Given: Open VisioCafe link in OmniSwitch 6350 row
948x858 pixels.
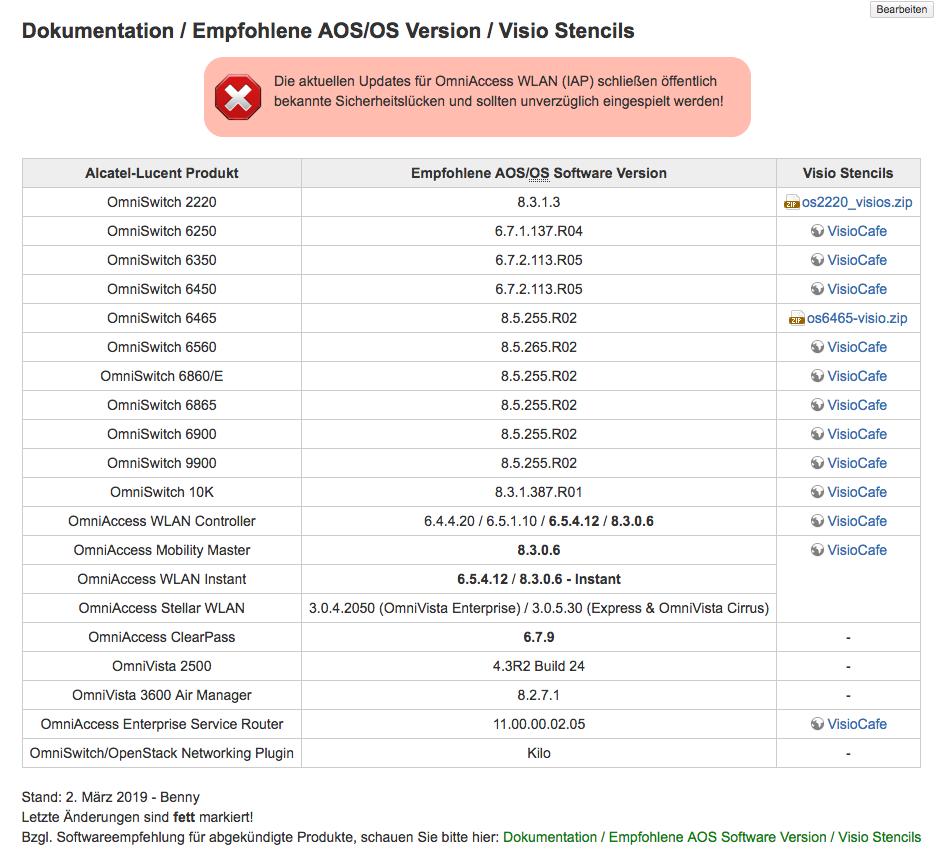Looking at the screenshot, I should [857, 260].
